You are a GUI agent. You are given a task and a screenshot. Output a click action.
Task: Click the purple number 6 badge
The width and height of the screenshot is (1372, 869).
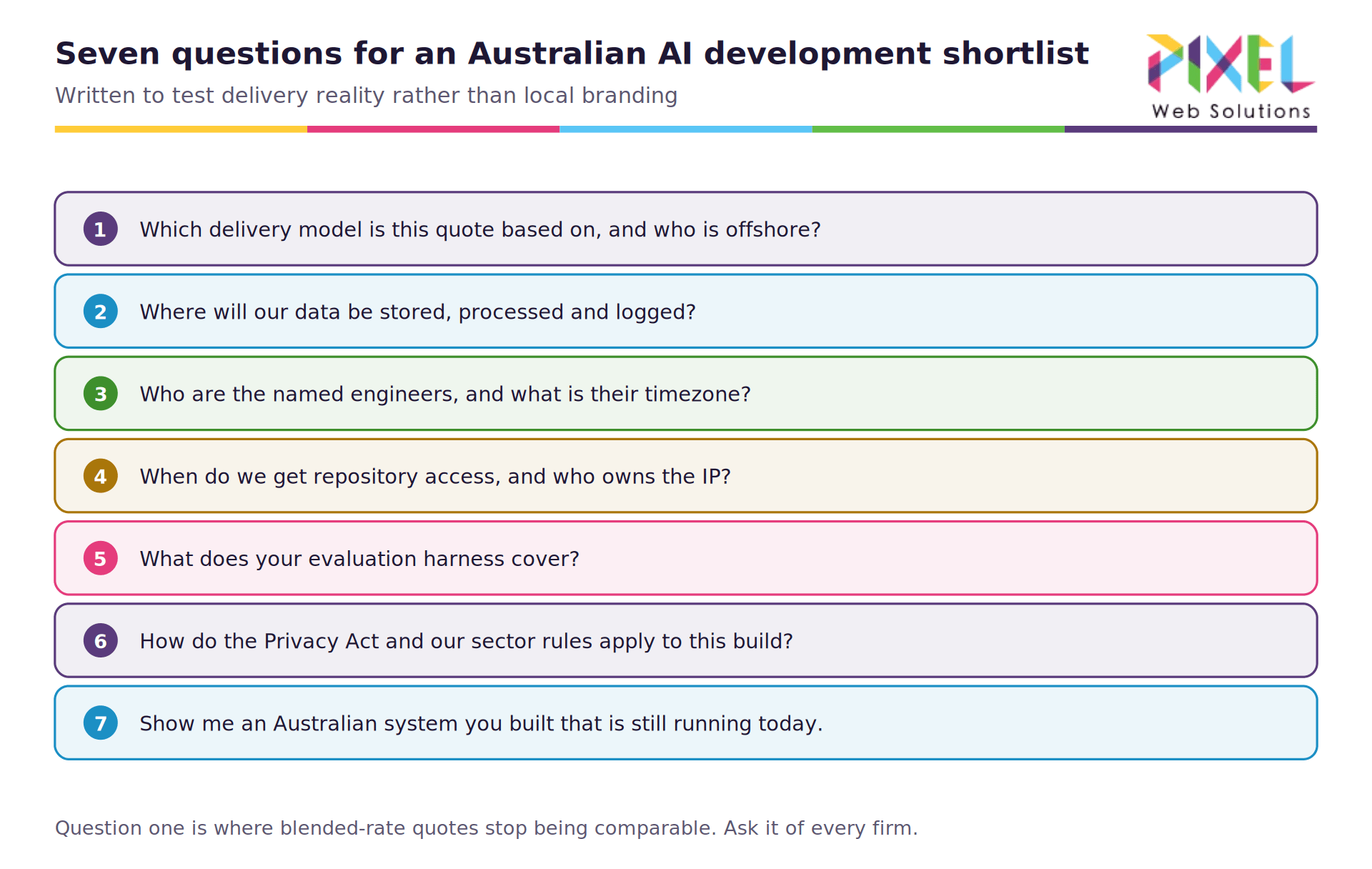click(101, 640)
